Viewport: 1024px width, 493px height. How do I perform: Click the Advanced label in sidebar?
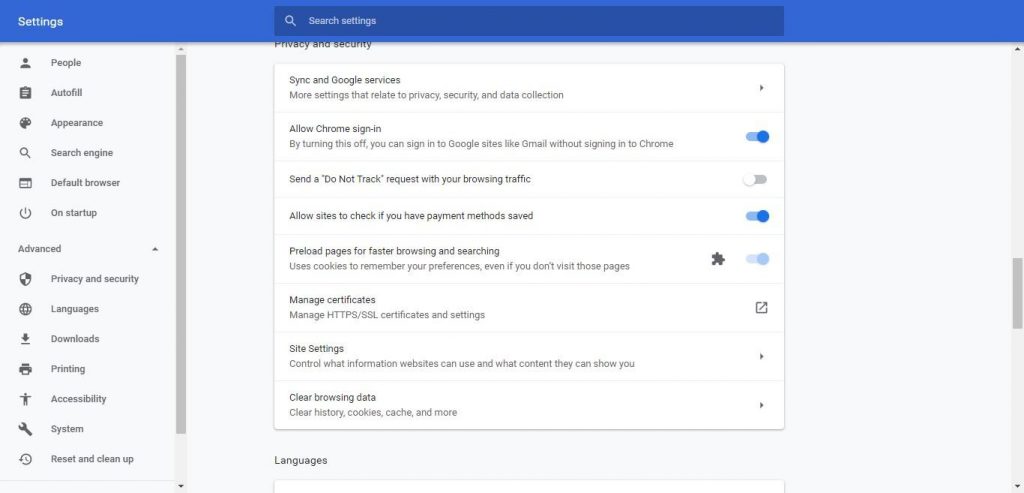click(x=39, y=249)
